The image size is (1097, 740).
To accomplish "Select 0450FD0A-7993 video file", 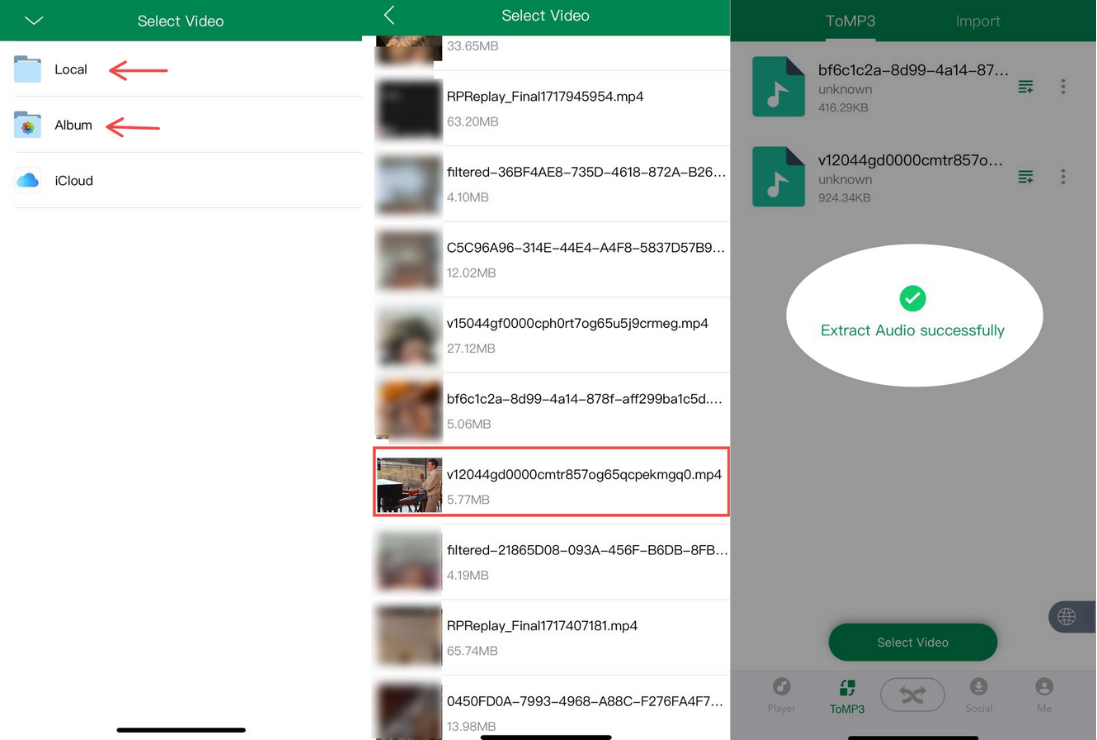I will point(552,708).
